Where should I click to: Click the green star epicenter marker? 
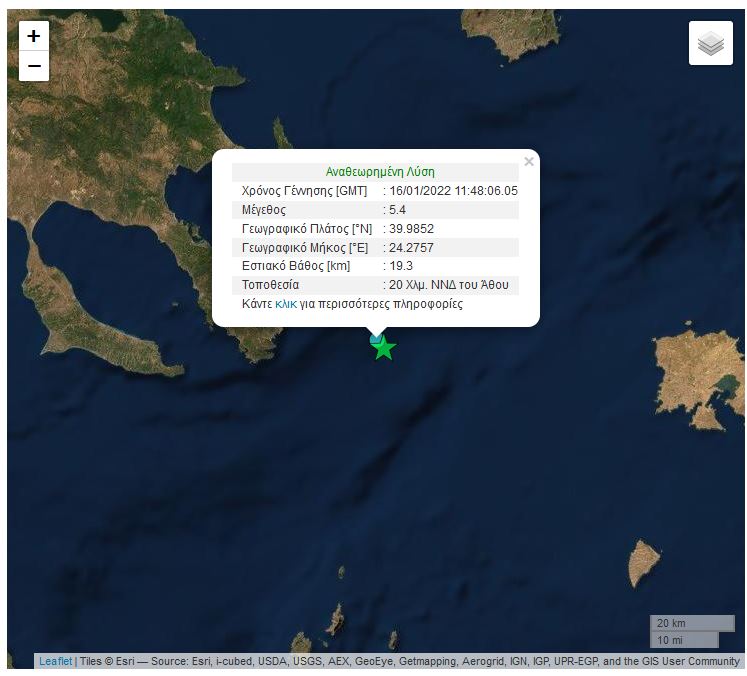tap(384, 348)
